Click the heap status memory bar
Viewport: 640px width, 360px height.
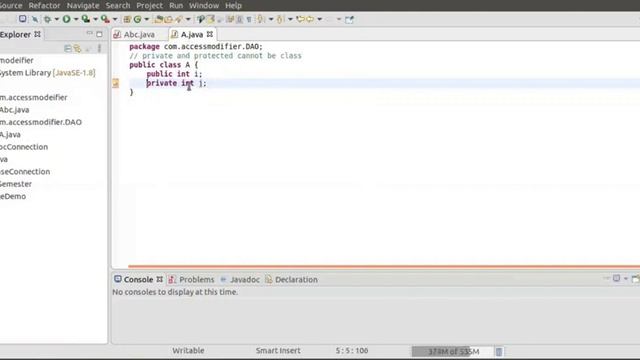tap(452, 351)
